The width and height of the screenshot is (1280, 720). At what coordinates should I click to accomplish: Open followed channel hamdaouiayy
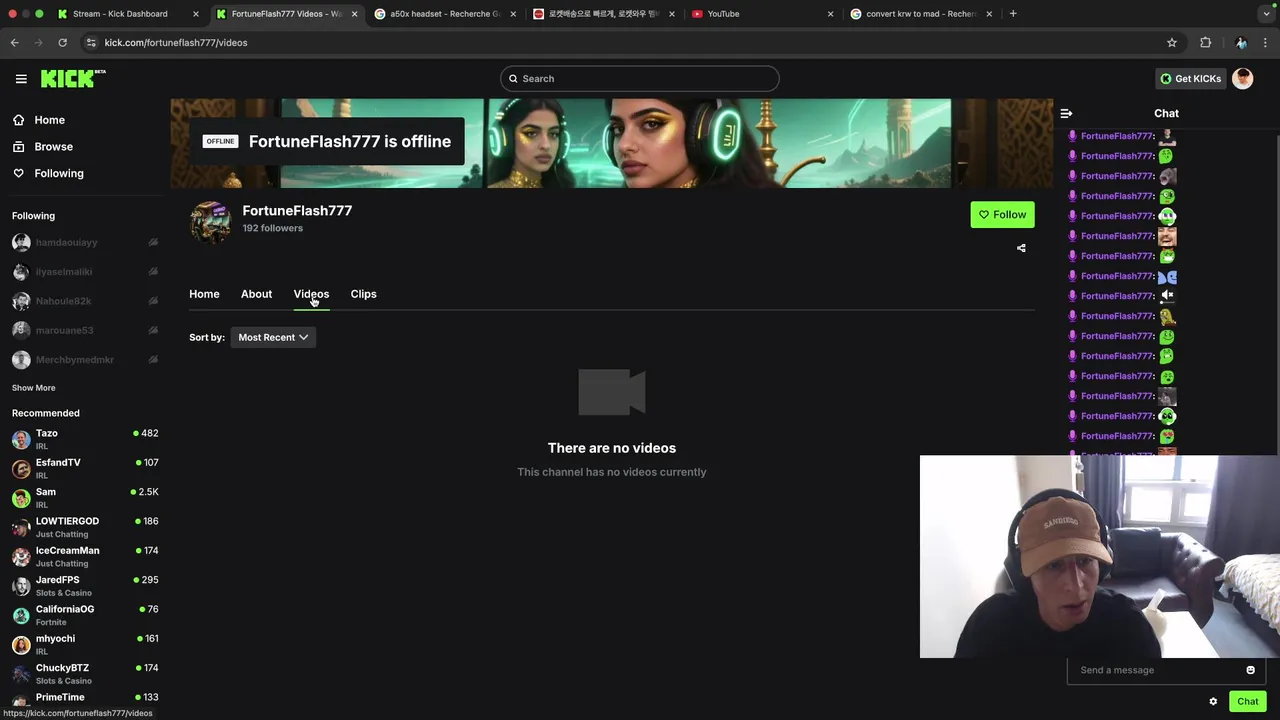click(x=85, y=243)
